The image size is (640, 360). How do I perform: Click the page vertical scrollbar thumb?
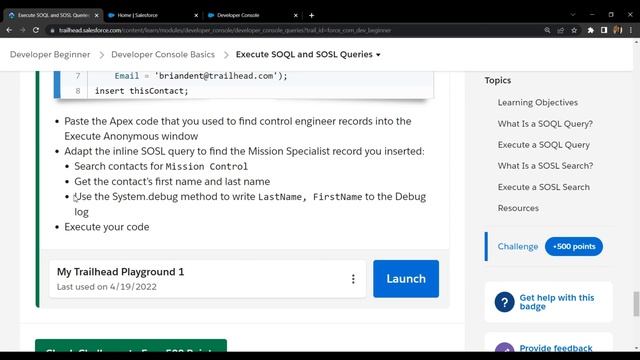click(x=636, y=304)
